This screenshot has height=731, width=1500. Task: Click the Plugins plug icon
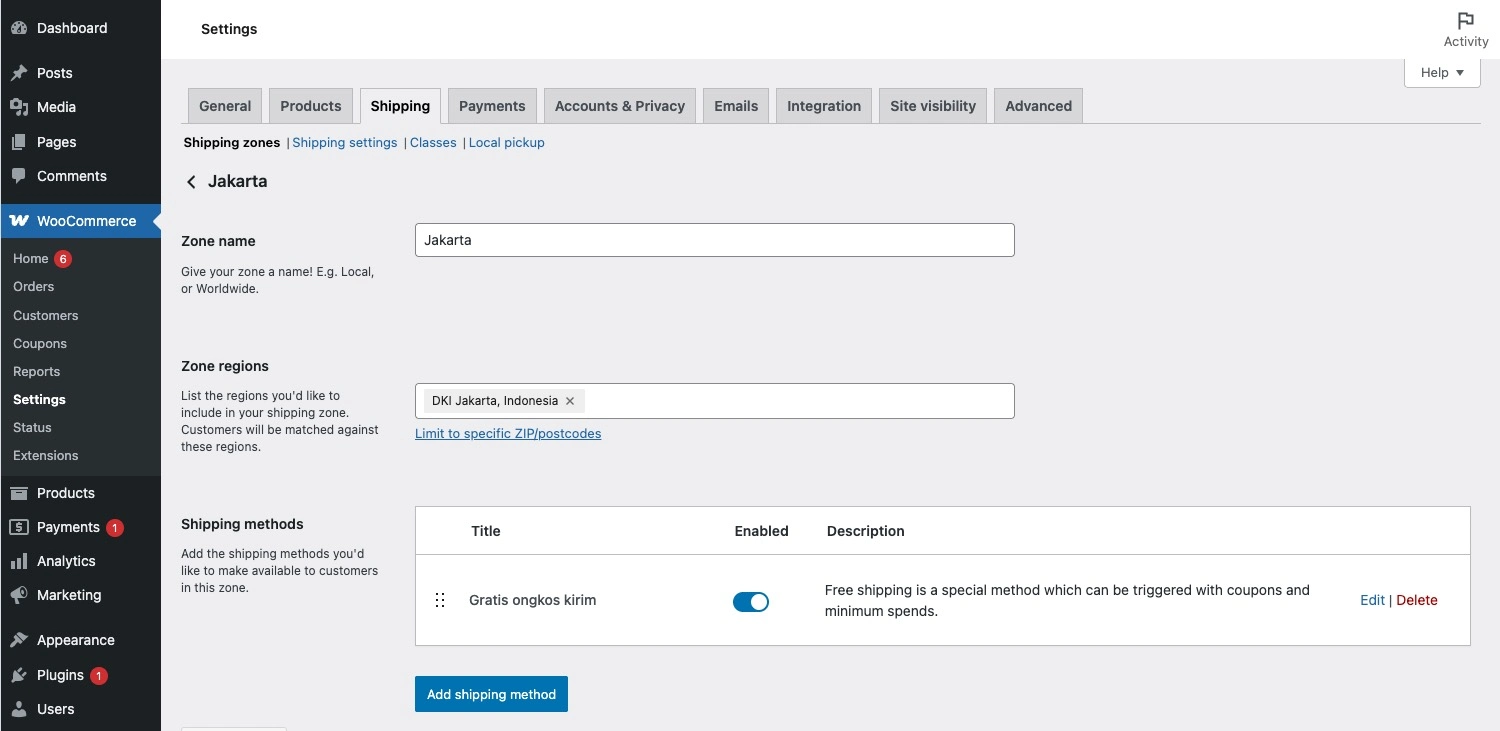coord(19,675)
